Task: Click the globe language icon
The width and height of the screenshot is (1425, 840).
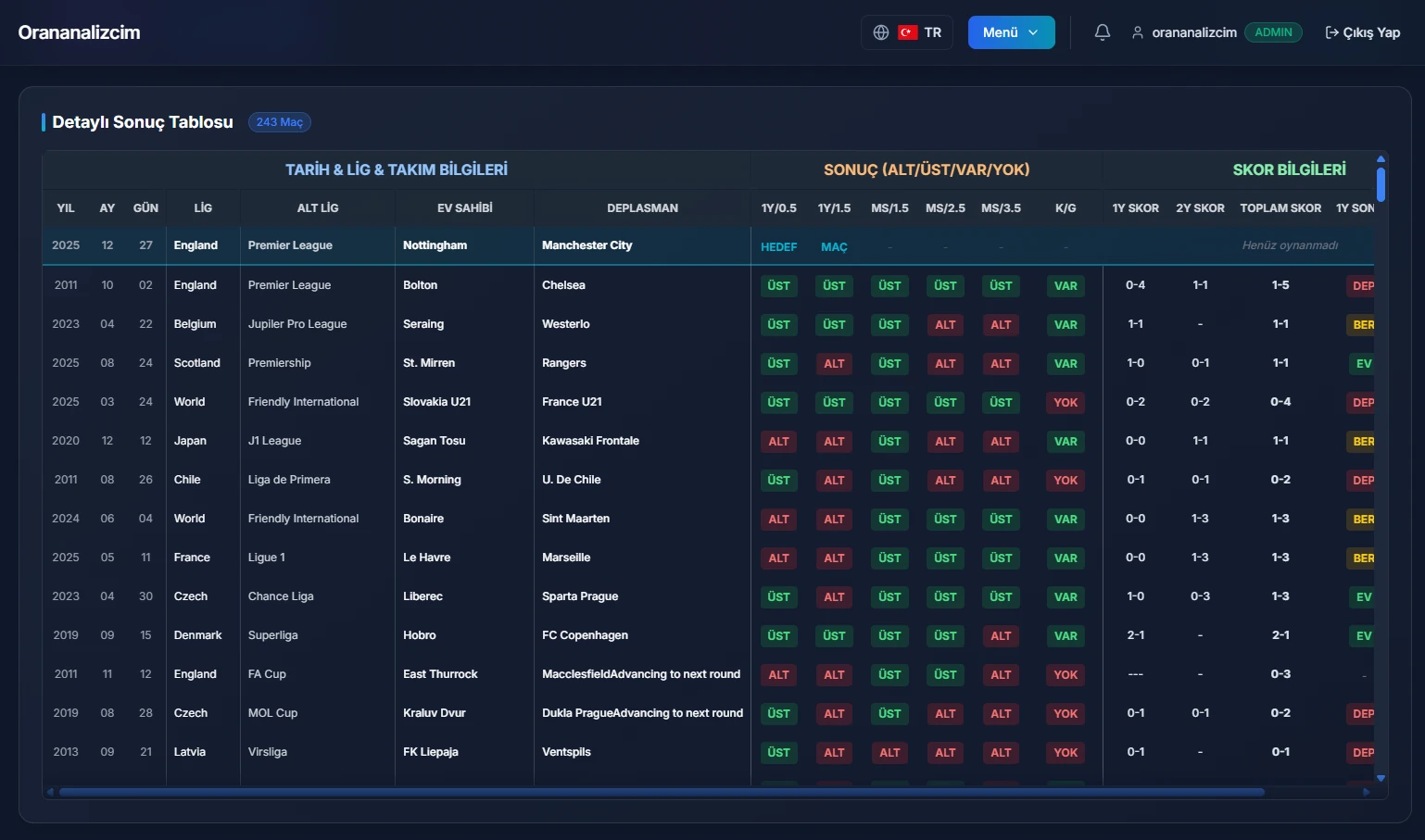Action: pyautogui.click(x=881, y=32)
